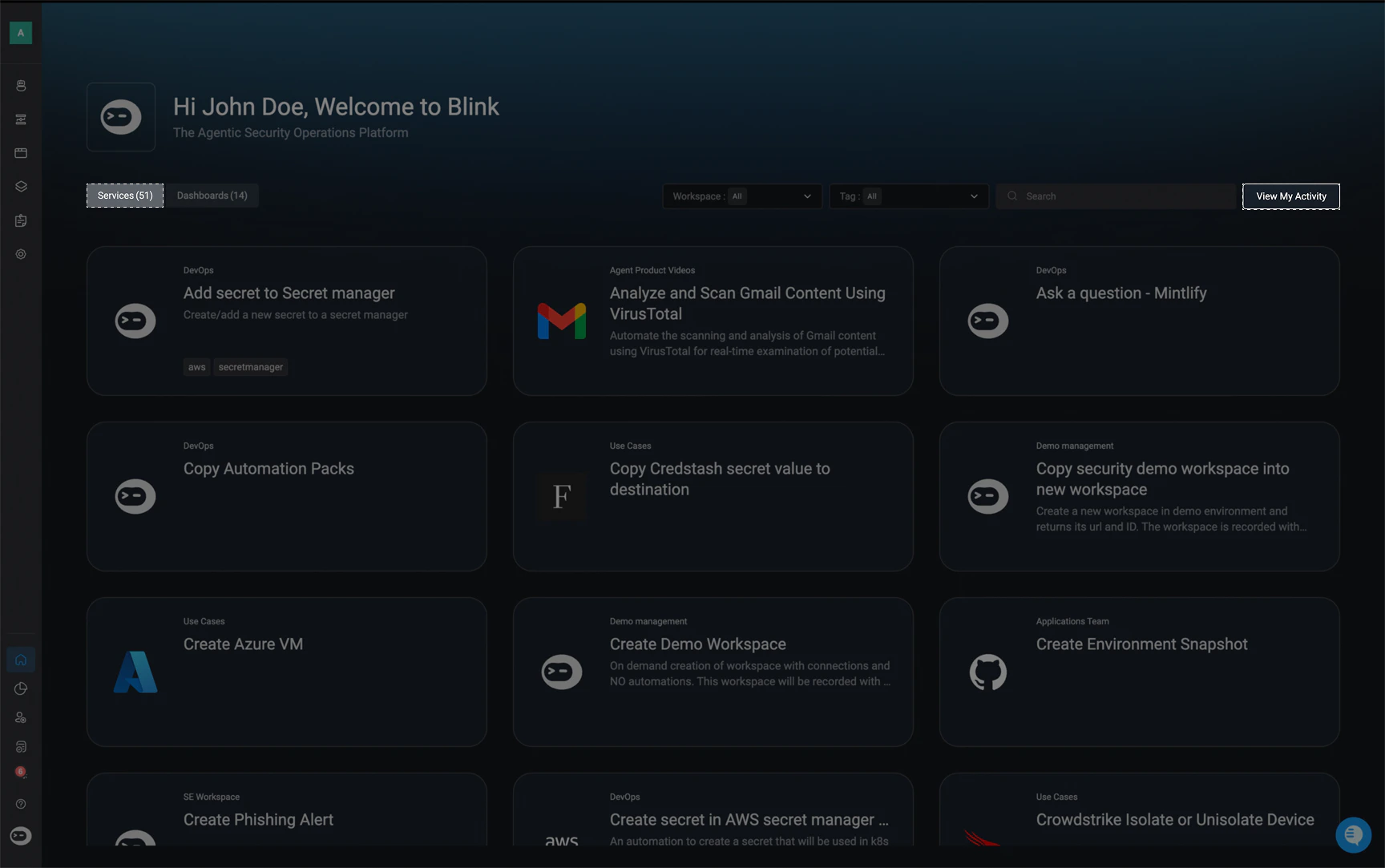This screenshot has height=868, width=1385.
Task: Expand the Workspace filter dropdown
Action: coord(742,196)
